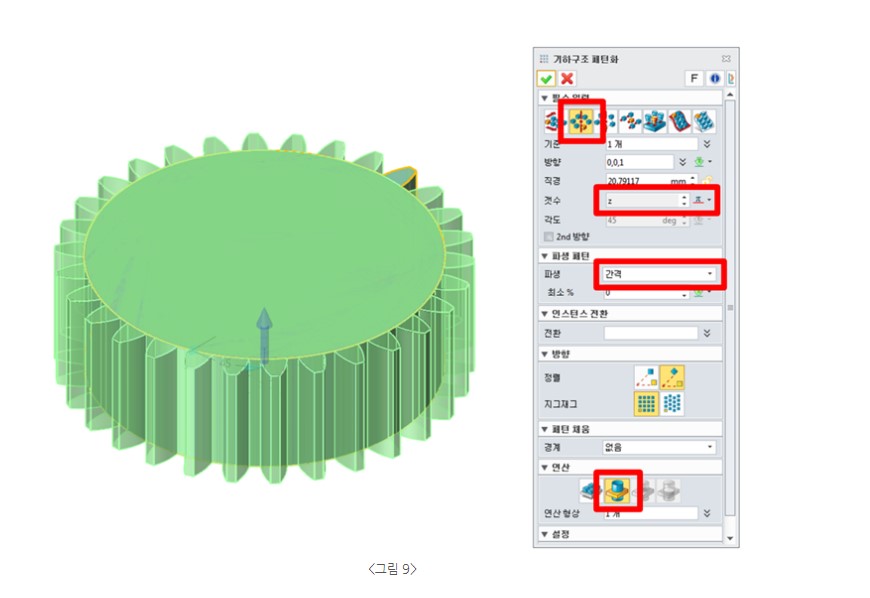870x598 pixels.
Task: Select the staggered 지그재그 icon
Action: pyautogui.click(x=672, y=403)
